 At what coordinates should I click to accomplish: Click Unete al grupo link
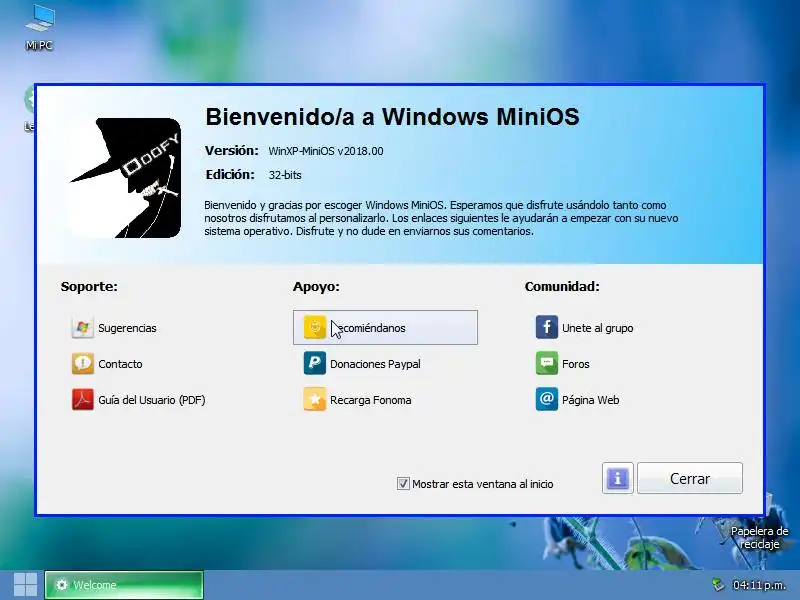pos(597,328)
